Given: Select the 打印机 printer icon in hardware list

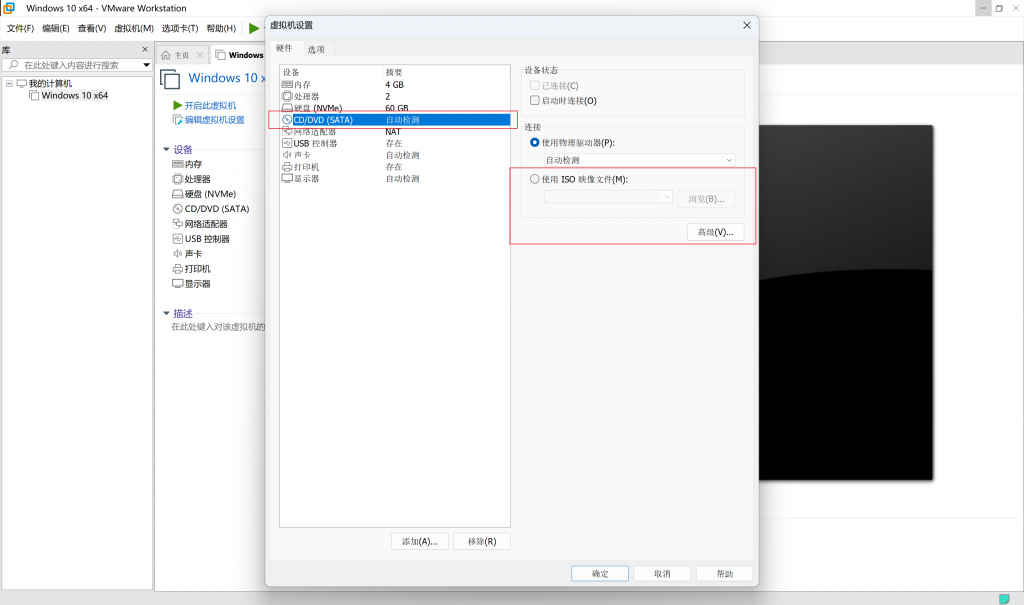Looking at the screenshot, I should [287, 167].
